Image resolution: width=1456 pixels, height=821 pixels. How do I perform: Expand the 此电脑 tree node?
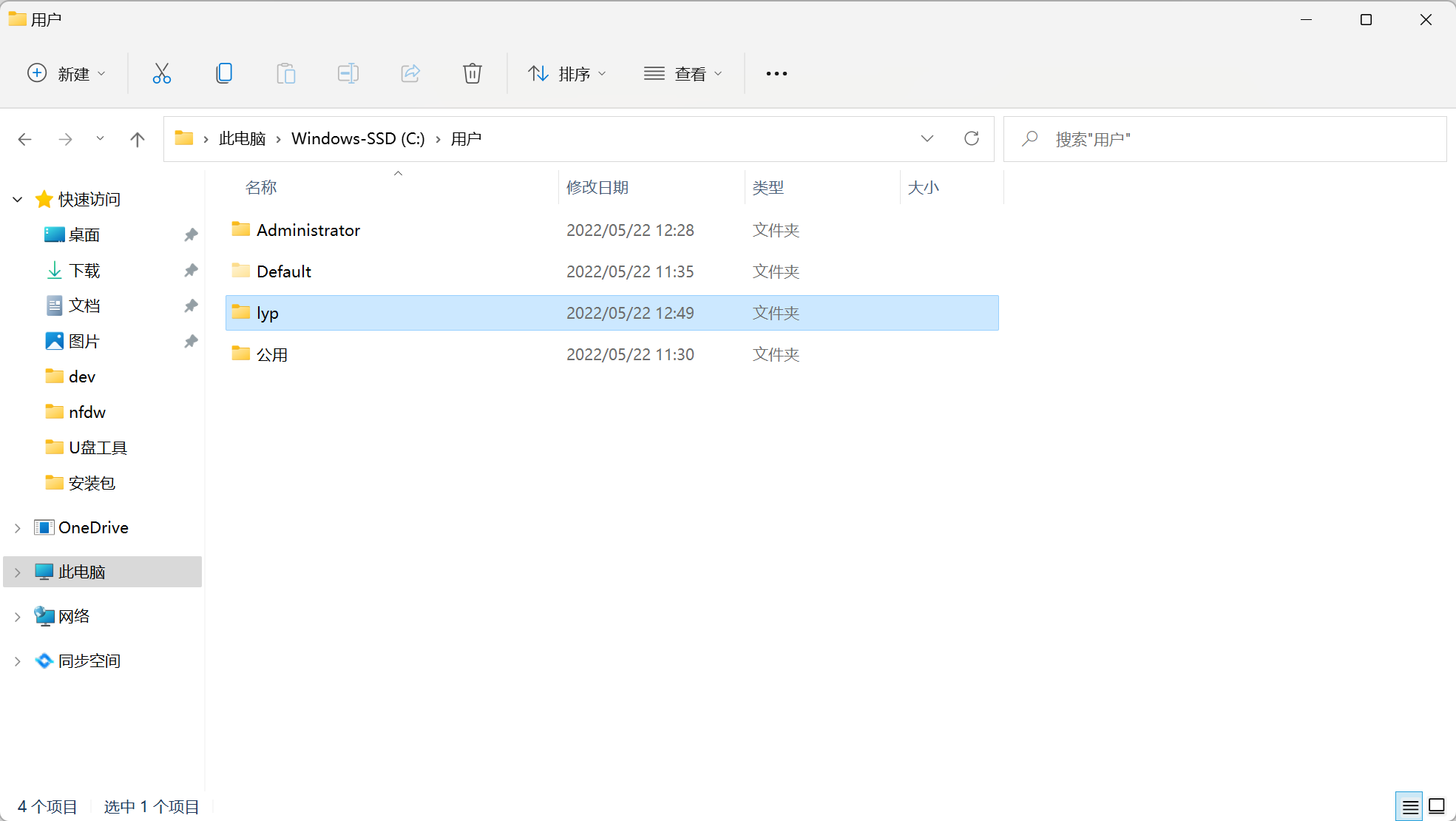tap(18, 572)
